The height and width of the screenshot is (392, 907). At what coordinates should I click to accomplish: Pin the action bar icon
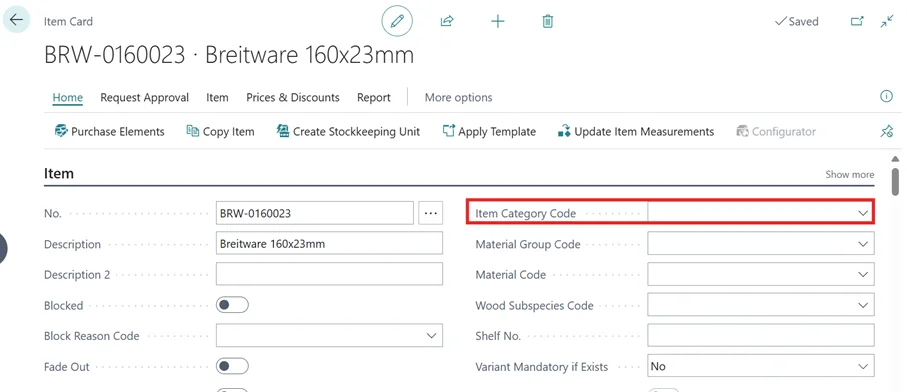pos(886,132)
